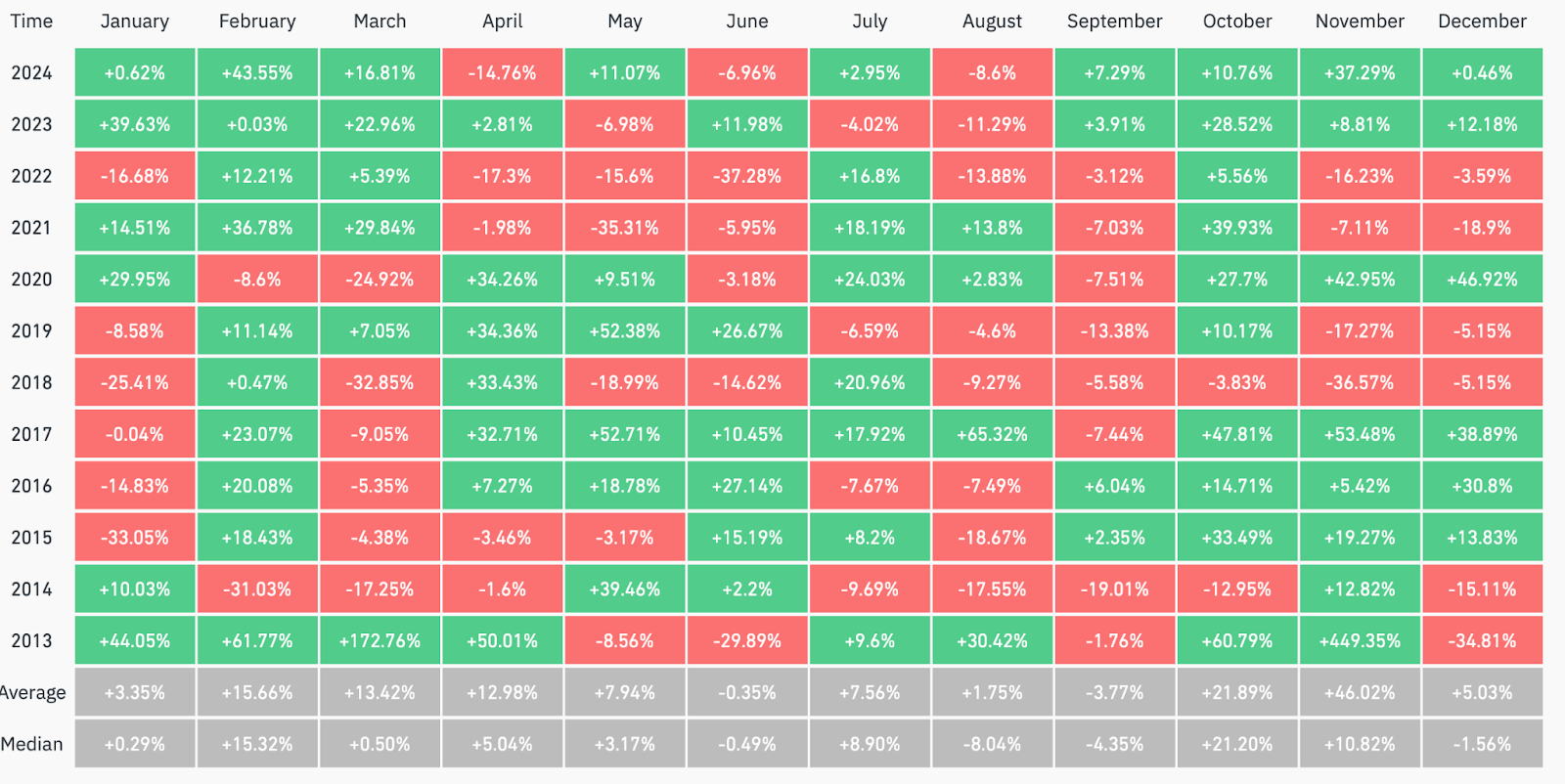The width and height of the screenshot is (1565, 784).
Task: Select the Average row label
Action: point(33,693)
